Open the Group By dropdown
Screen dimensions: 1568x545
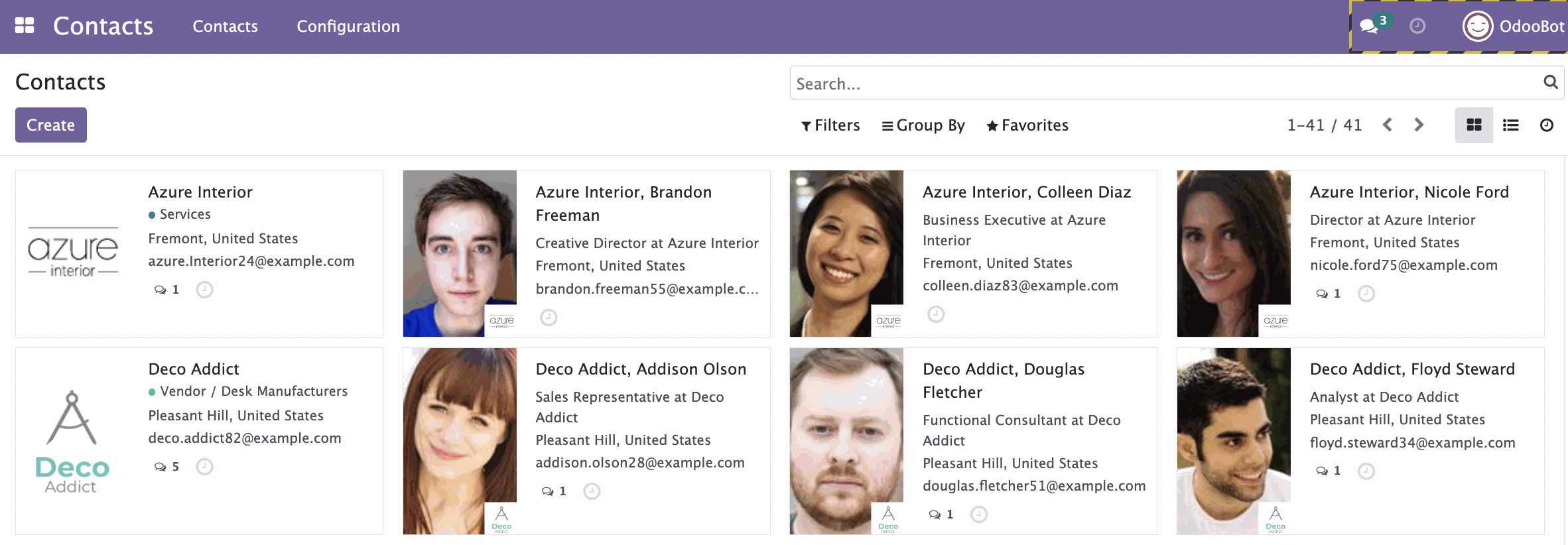click(x=923, y=125)
